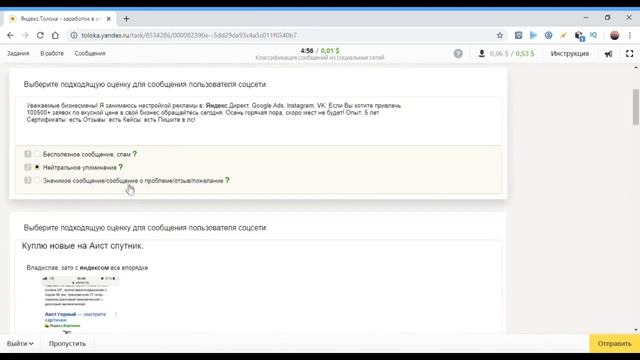Image resolution: width=640 pixels, height=360 pixels.
Task: Switch to the Яндекс.Толока browser tab
Action: click(x=60, y=19)
